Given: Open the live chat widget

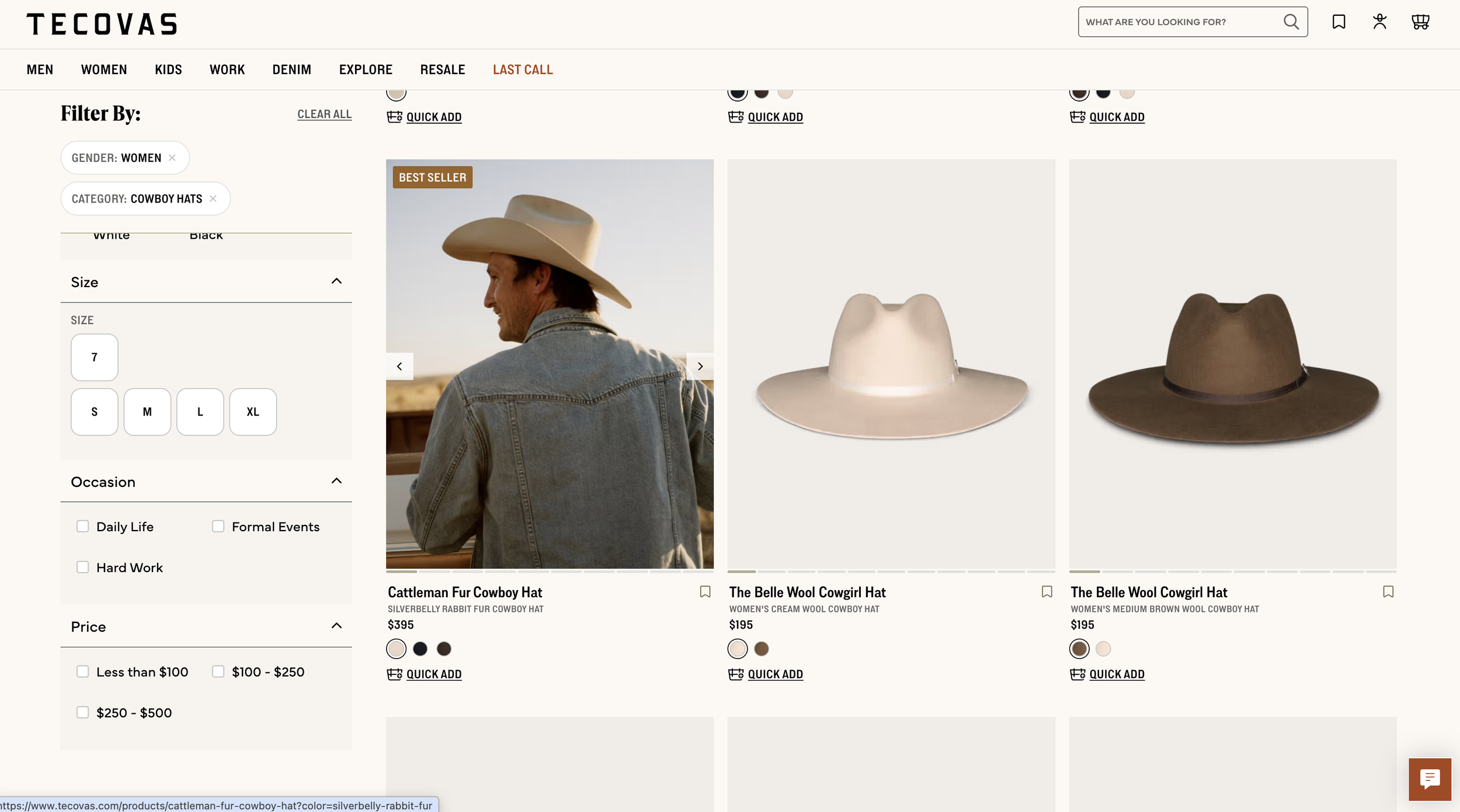Looking at the screenshot, I should [1429, 779].
